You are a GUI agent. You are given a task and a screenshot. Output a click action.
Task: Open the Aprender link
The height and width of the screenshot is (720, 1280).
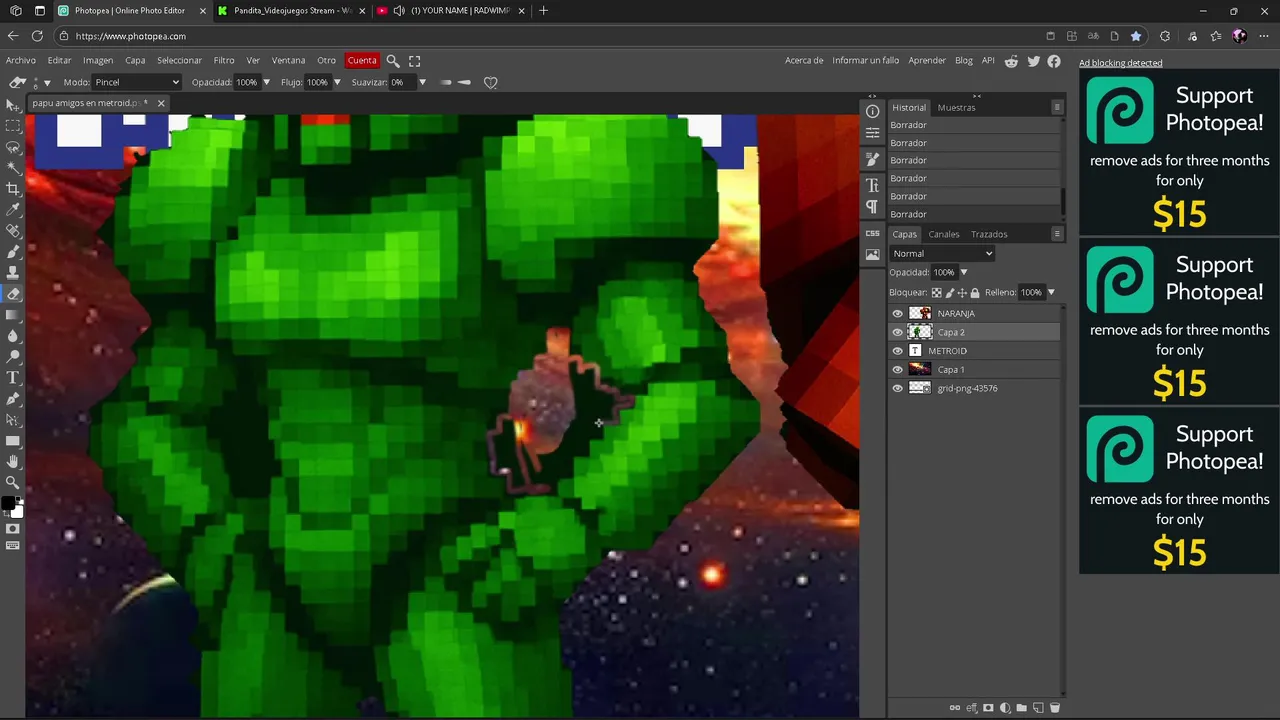point(927,61)
